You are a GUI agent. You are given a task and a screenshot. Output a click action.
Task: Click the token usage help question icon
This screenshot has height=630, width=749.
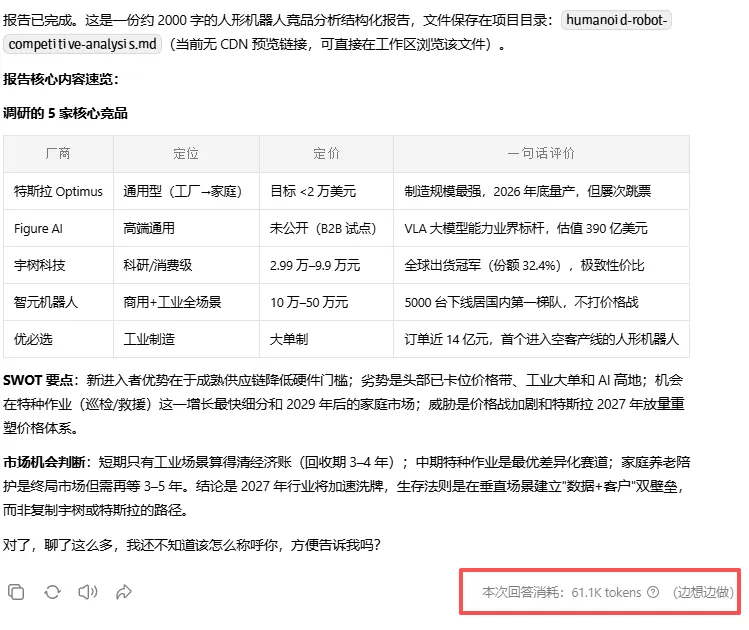(653, 592)
